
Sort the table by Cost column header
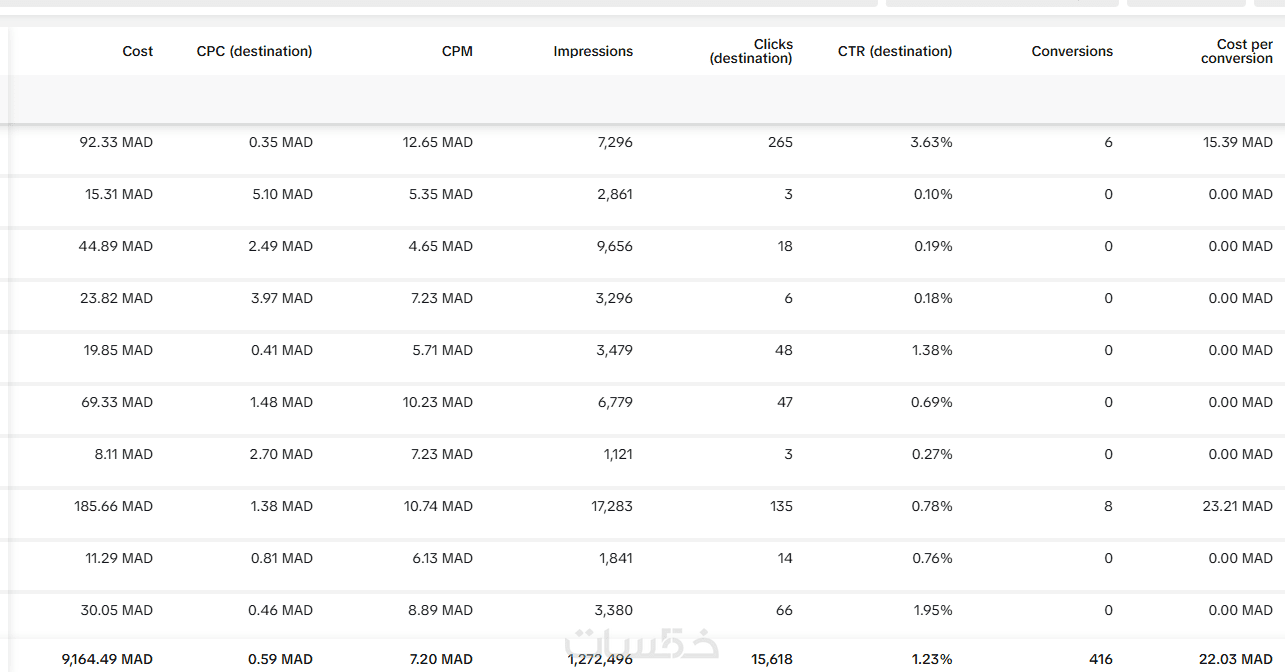[x=138, y=51]
